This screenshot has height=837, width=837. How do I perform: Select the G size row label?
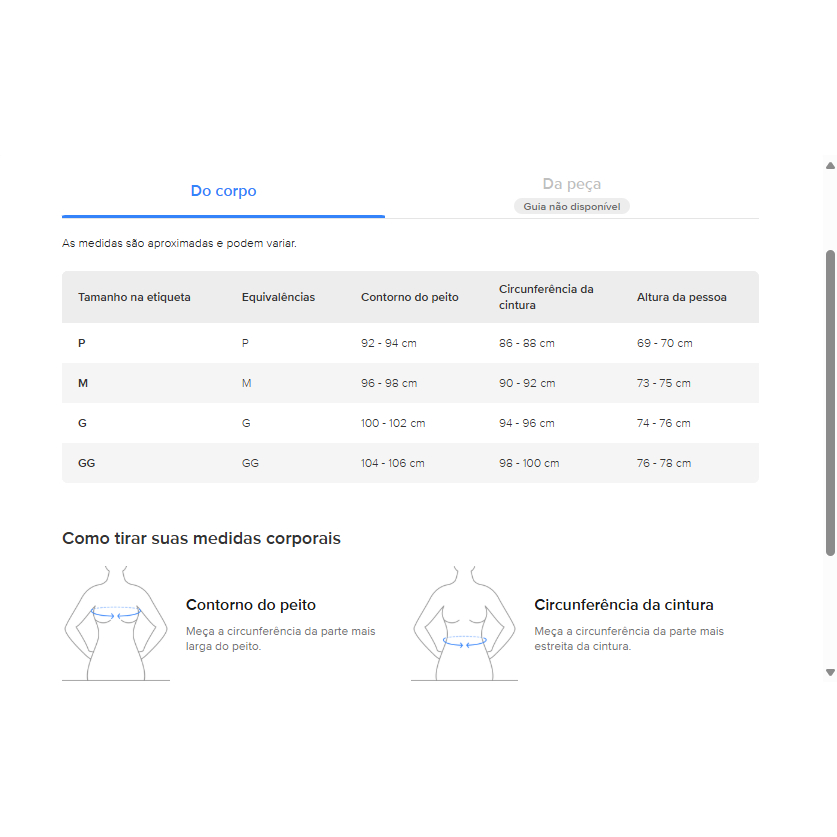(82, 423)
